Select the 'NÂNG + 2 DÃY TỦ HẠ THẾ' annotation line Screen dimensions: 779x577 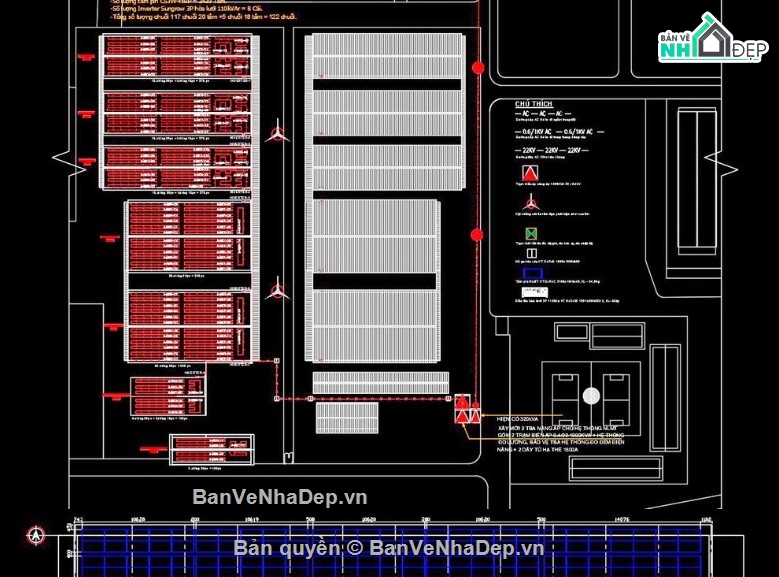pyautogui.click(x=538, y=449)
